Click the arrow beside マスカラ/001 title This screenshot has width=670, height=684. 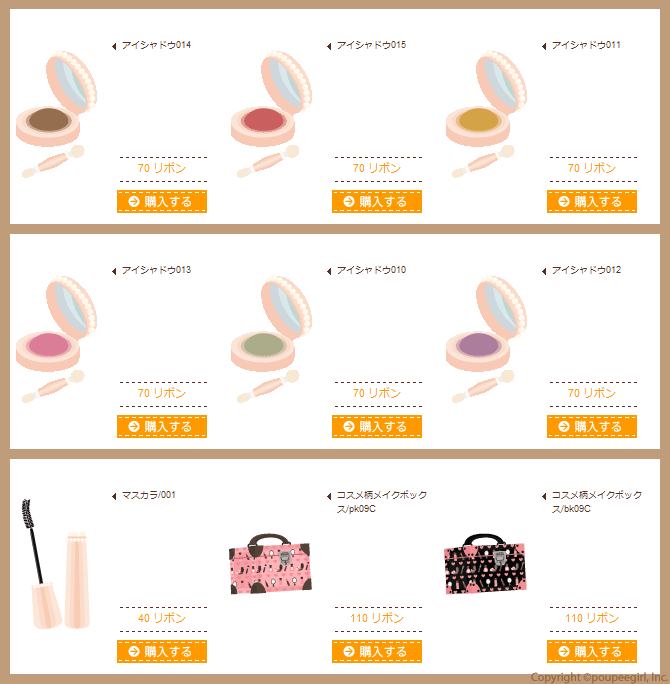tap(114, 496)
